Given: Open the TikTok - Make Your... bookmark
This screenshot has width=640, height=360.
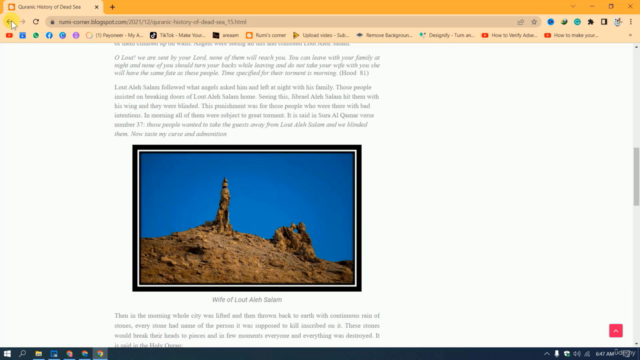Looking at the screenshot, I should point(178,36).
